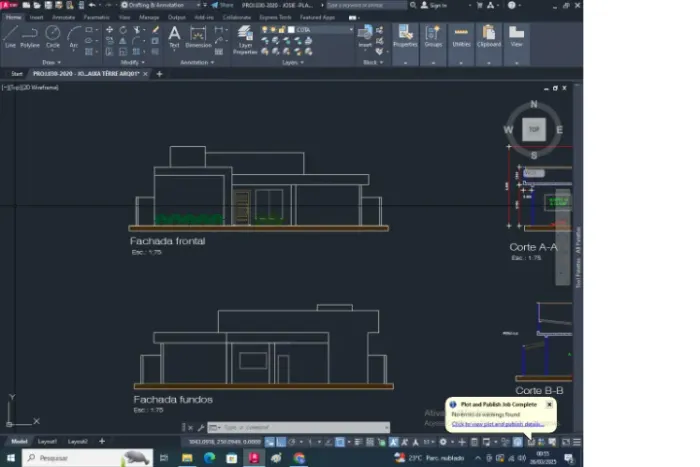
Task: Click the command line input field
Action: coord(290,427)
